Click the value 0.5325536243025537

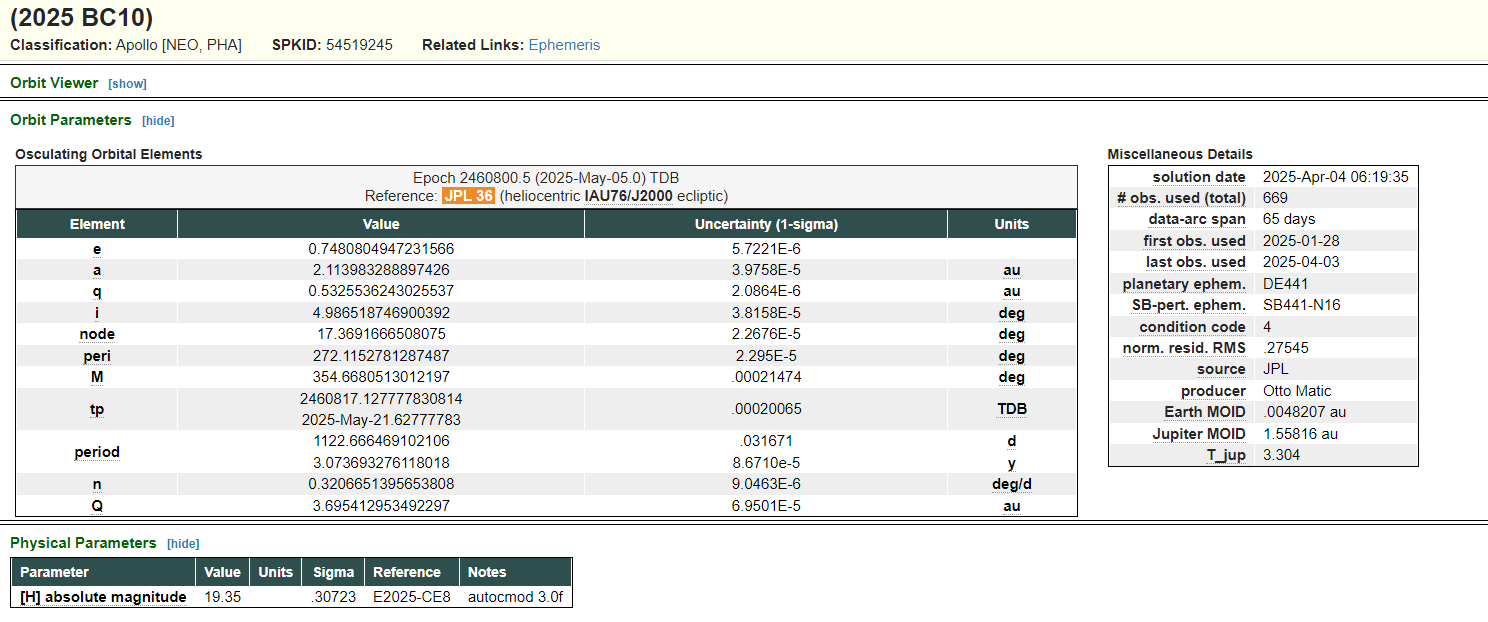pos(381,291)
